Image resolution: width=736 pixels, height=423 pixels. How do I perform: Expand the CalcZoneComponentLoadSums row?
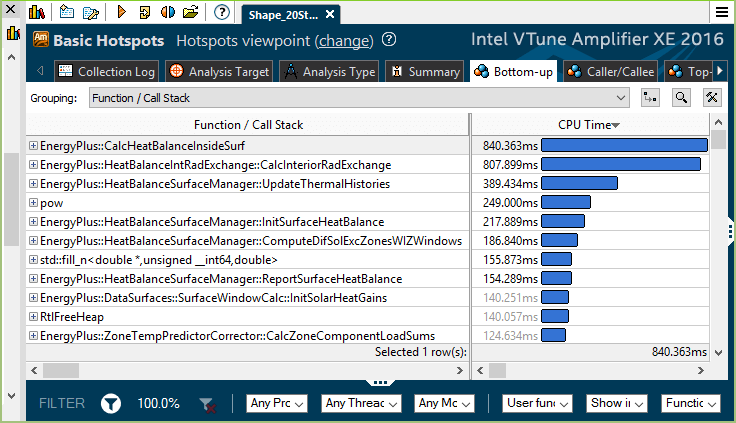click(33, 336)
